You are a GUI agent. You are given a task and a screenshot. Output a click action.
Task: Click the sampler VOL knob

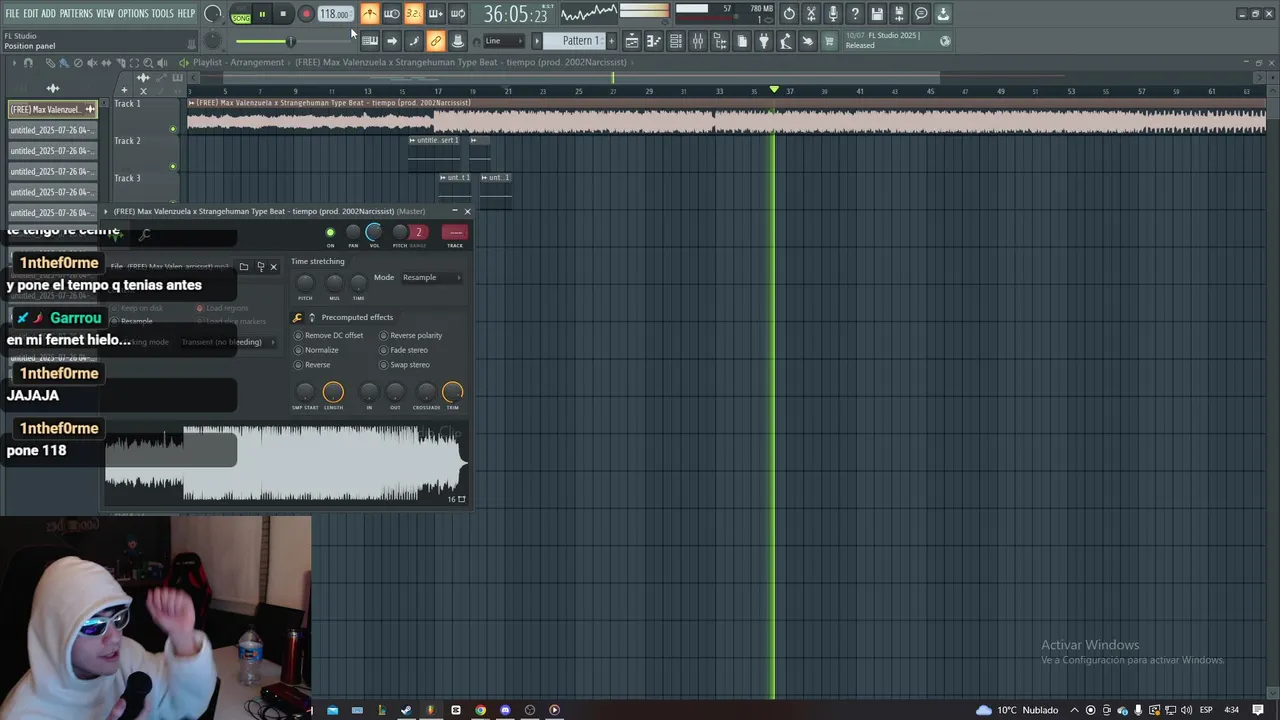point(374,232)
